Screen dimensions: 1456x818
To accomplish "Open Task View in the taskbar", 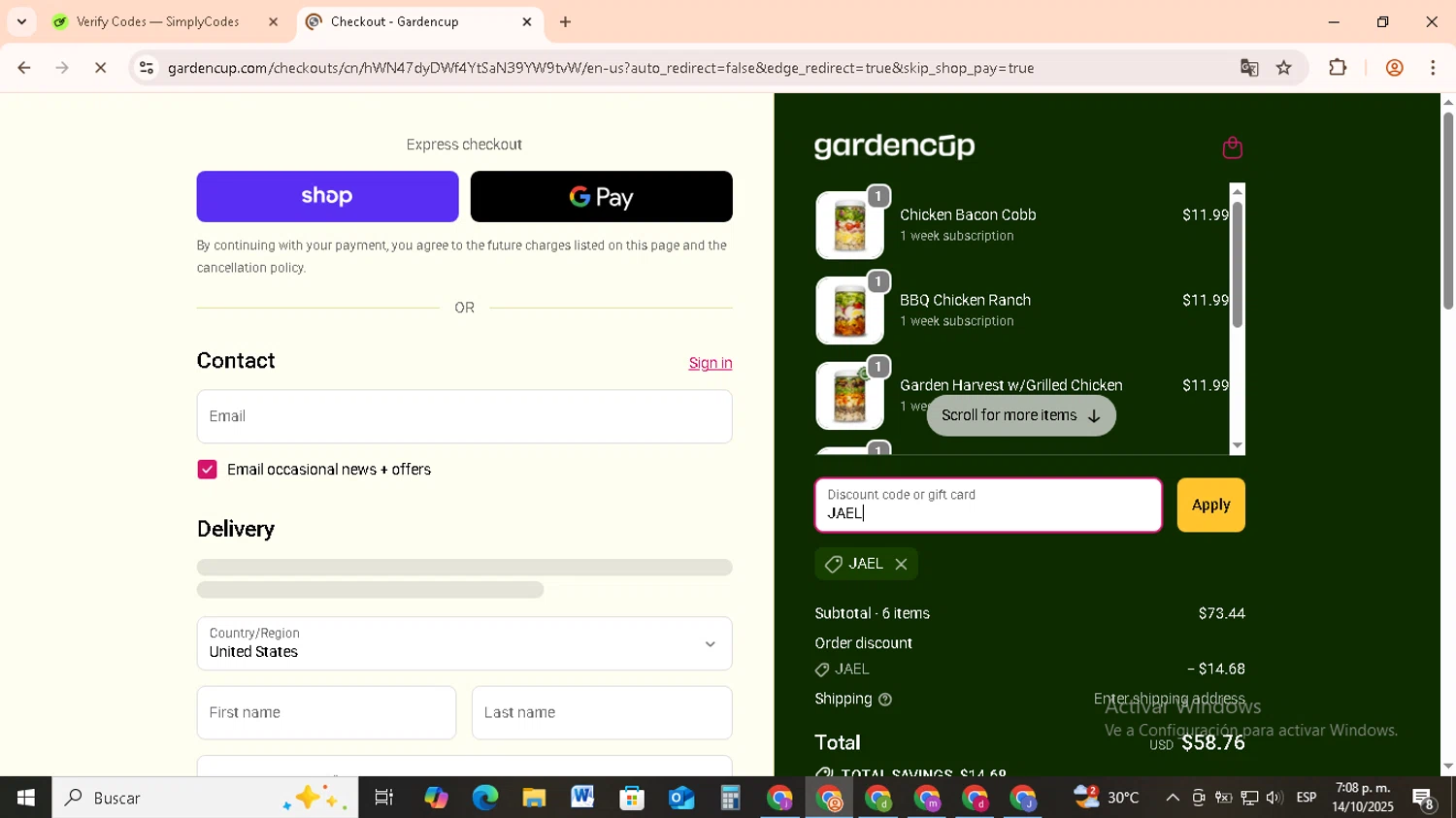I will (x=383, y=798).
